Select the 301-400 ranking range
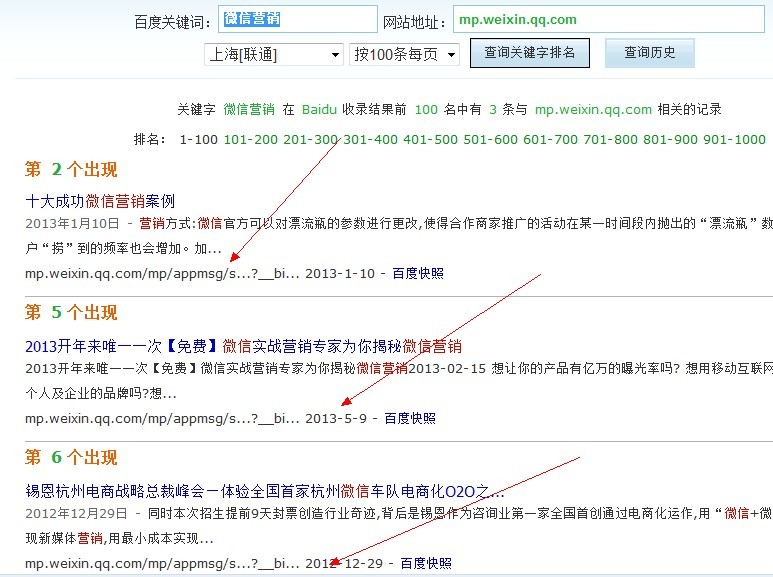Screen dimensions: 773x577 coord(370,139)
